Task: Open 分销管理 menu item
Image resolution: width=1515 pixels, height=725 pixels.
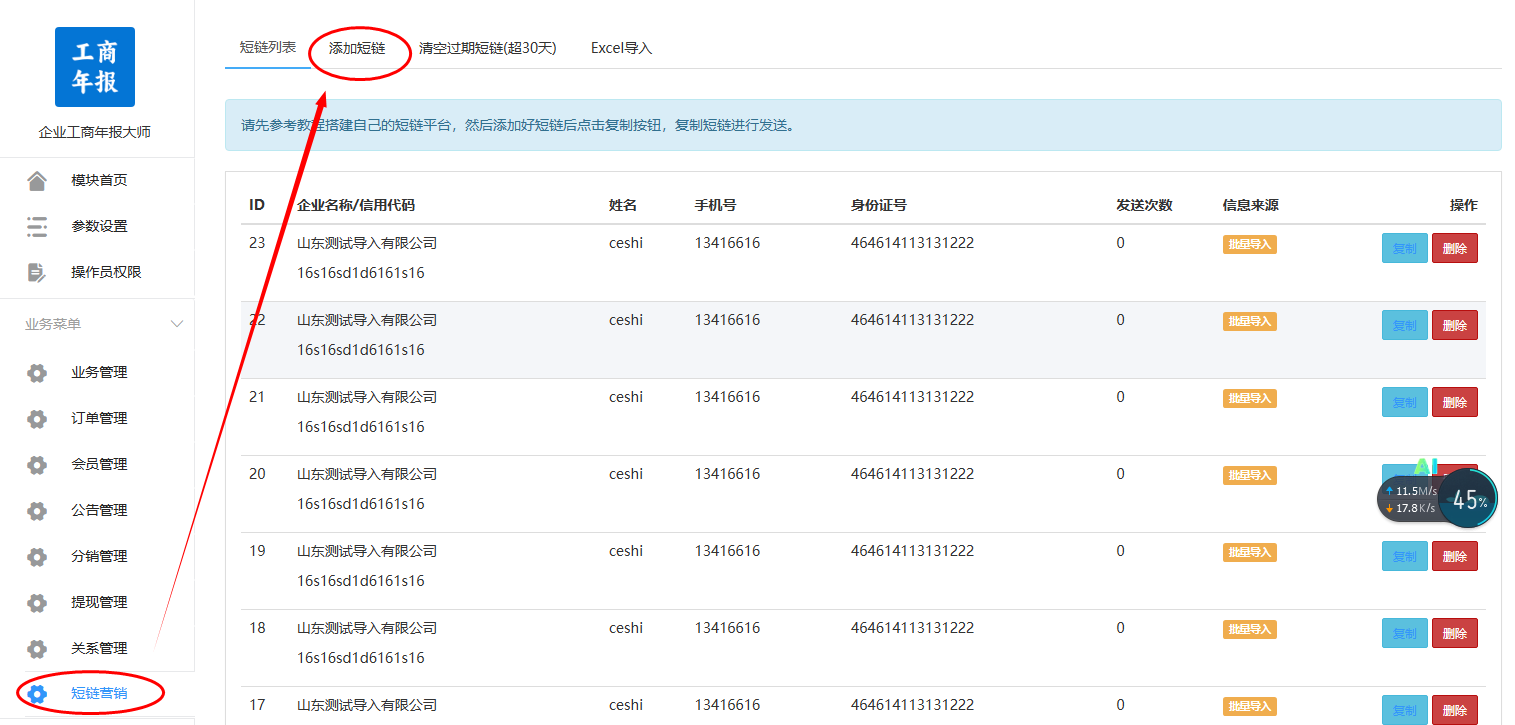Action: (x=99, y=556)
